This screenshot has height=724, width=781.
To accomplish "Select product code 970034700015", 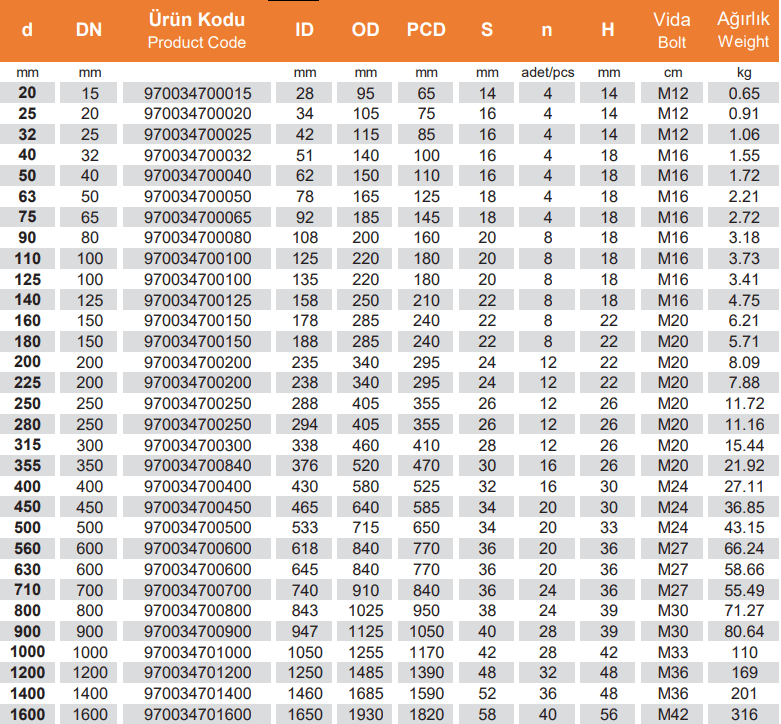I will [x=197, y=93].
